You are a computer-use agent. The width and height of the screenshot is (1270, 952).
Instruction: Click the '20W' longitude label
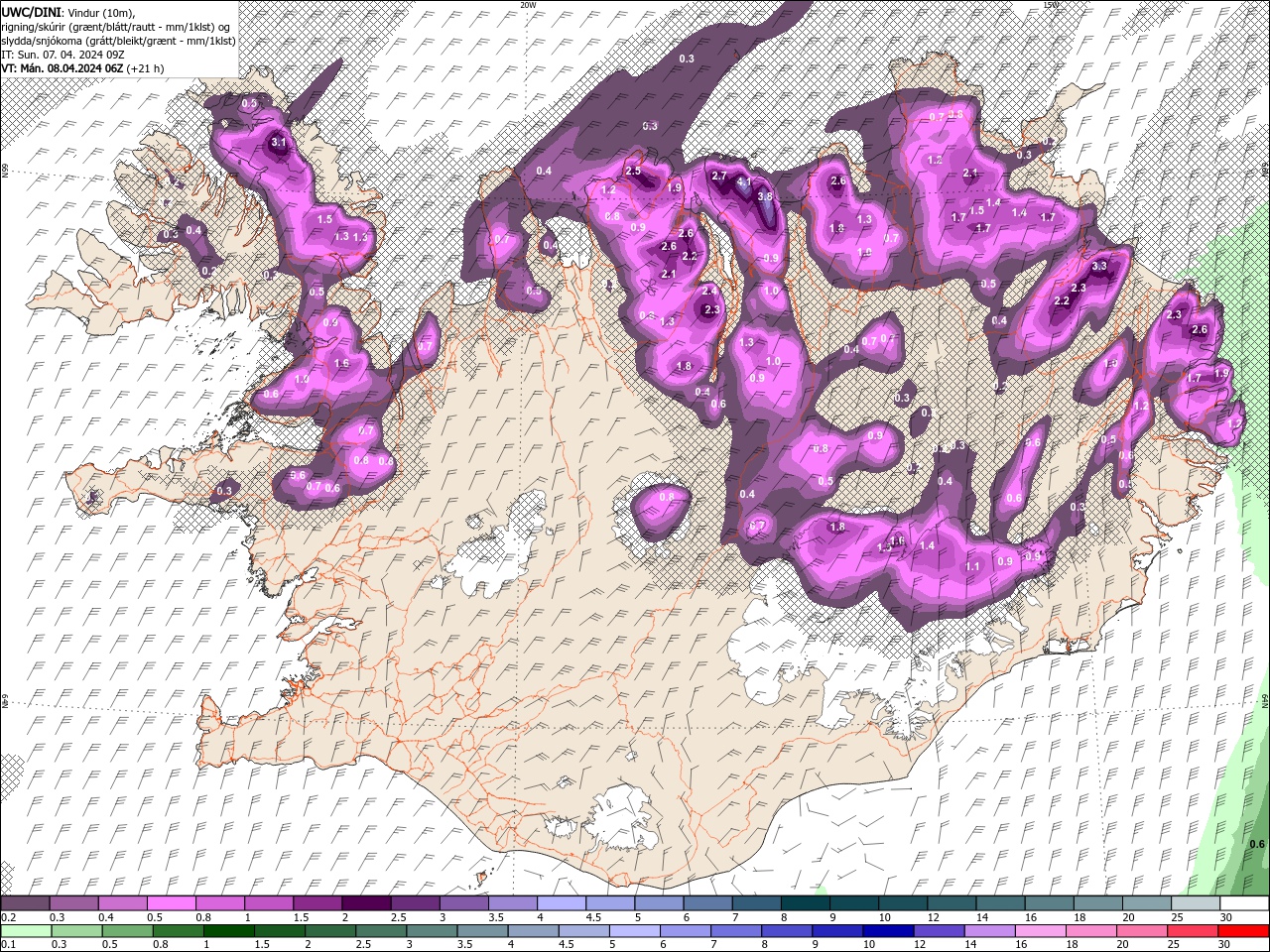pyautogui.click(x=528, y=5)
